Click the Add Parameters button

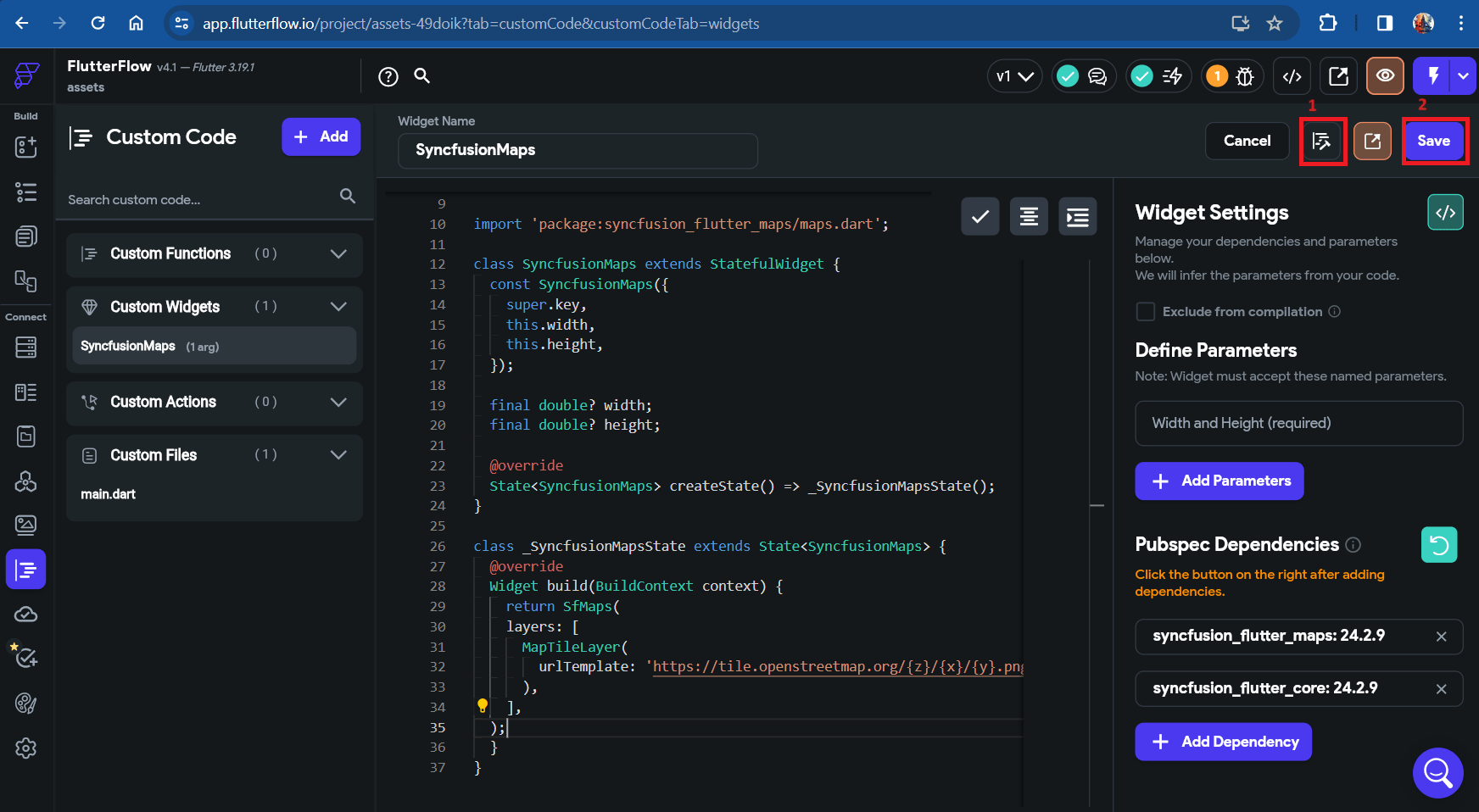click(x=1219, y=481)
